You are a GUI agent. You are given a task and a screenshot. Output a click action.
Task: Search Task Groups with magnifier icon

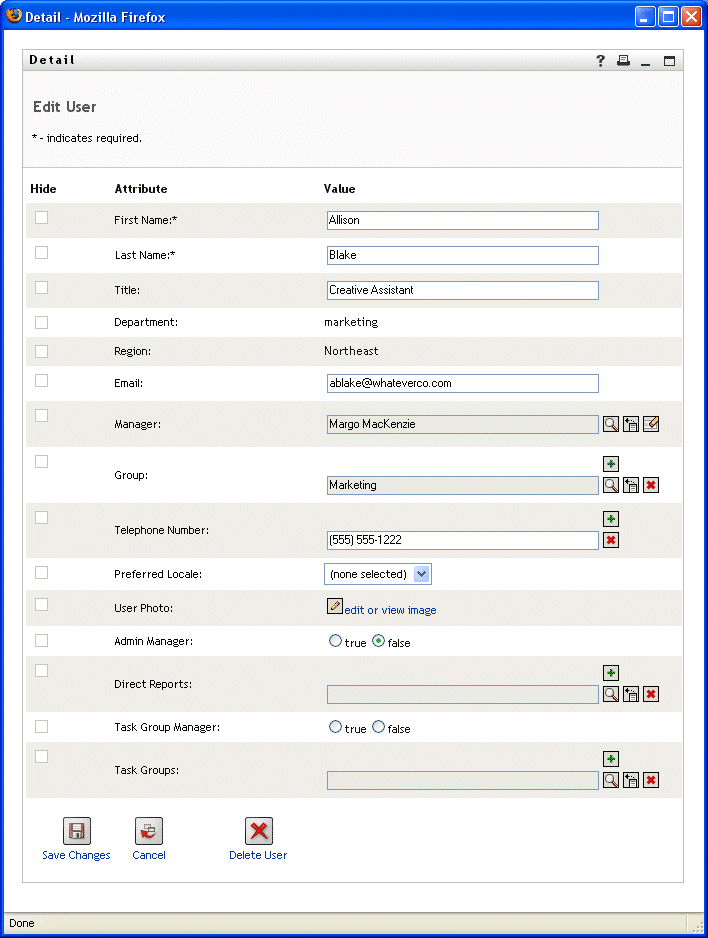pyautogui.click(x=610, y=780)
